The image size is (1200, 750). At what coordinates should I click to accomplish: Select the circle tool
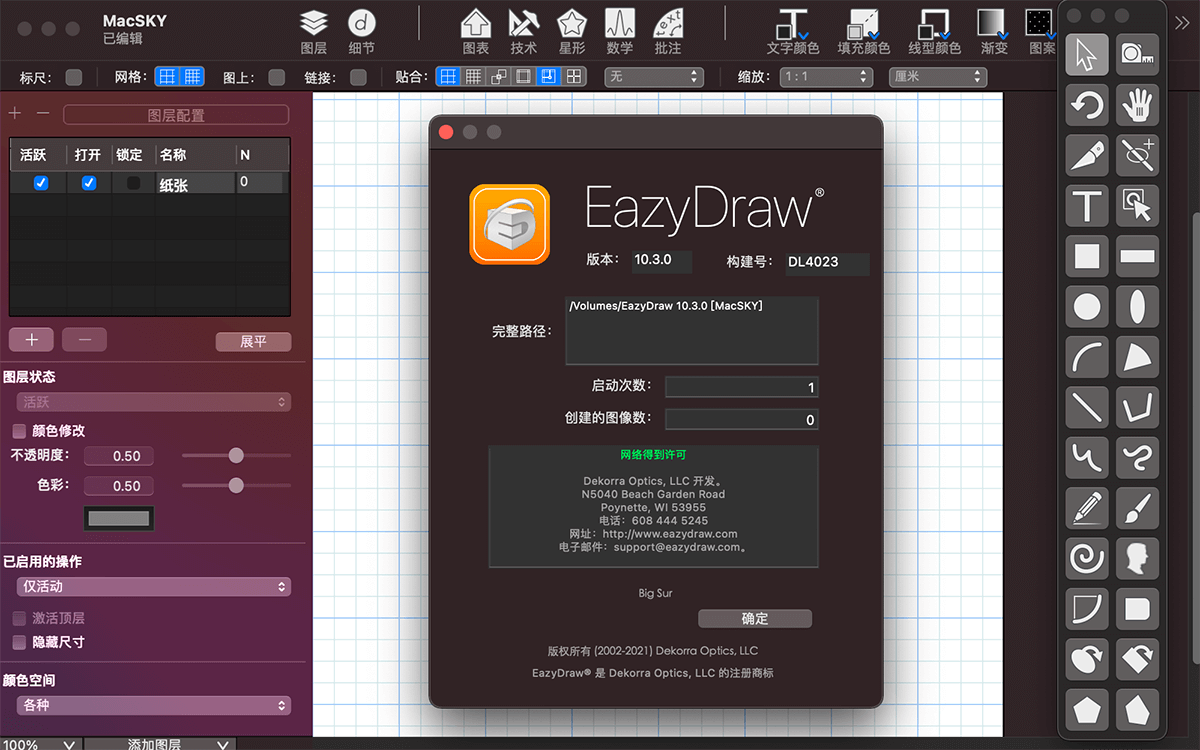point(1087,306)
